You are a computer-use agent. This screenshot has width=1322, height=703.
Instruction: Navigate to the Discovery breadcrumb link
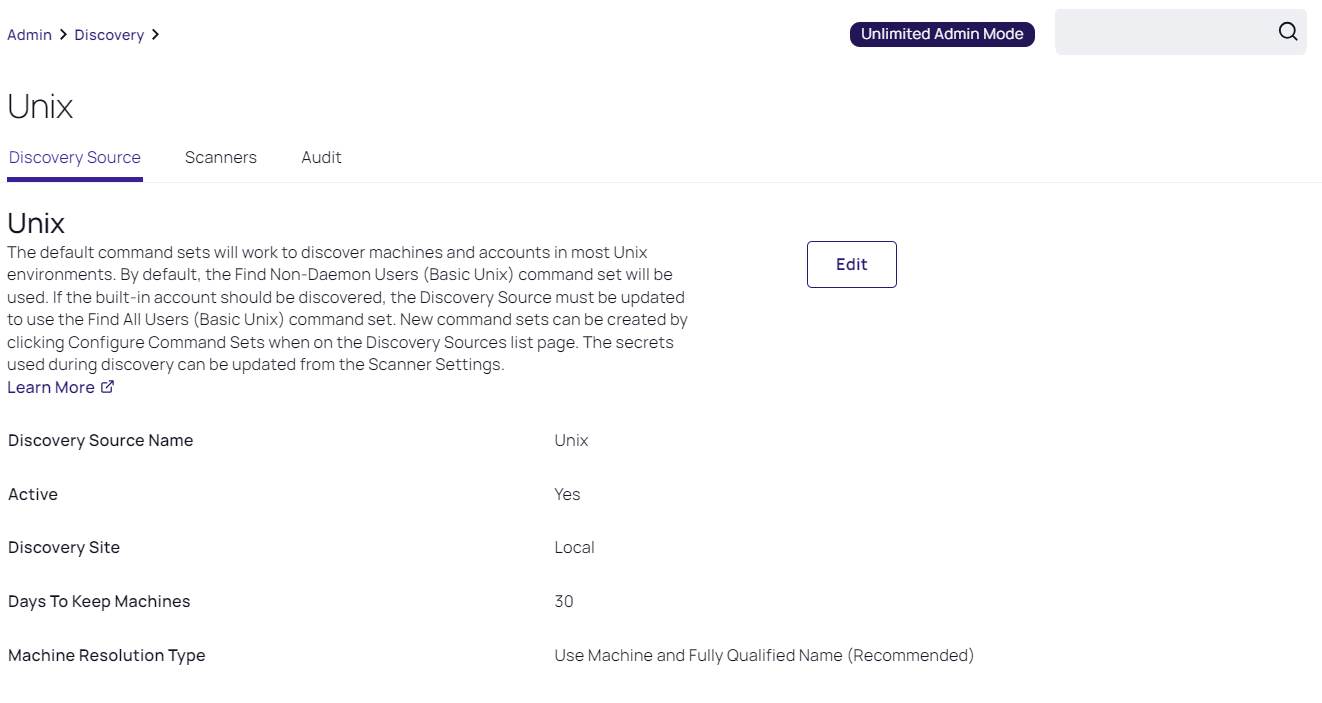coord(109,35)
